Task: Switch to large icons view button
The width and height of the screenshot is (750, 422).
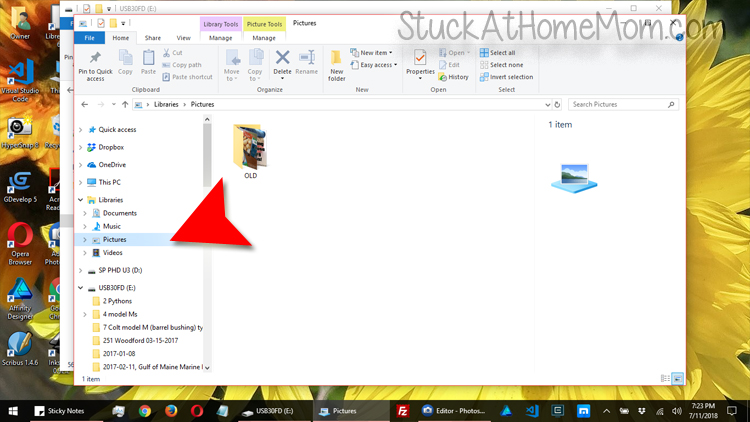Action: pyautogui.click(x=678, y=378)
